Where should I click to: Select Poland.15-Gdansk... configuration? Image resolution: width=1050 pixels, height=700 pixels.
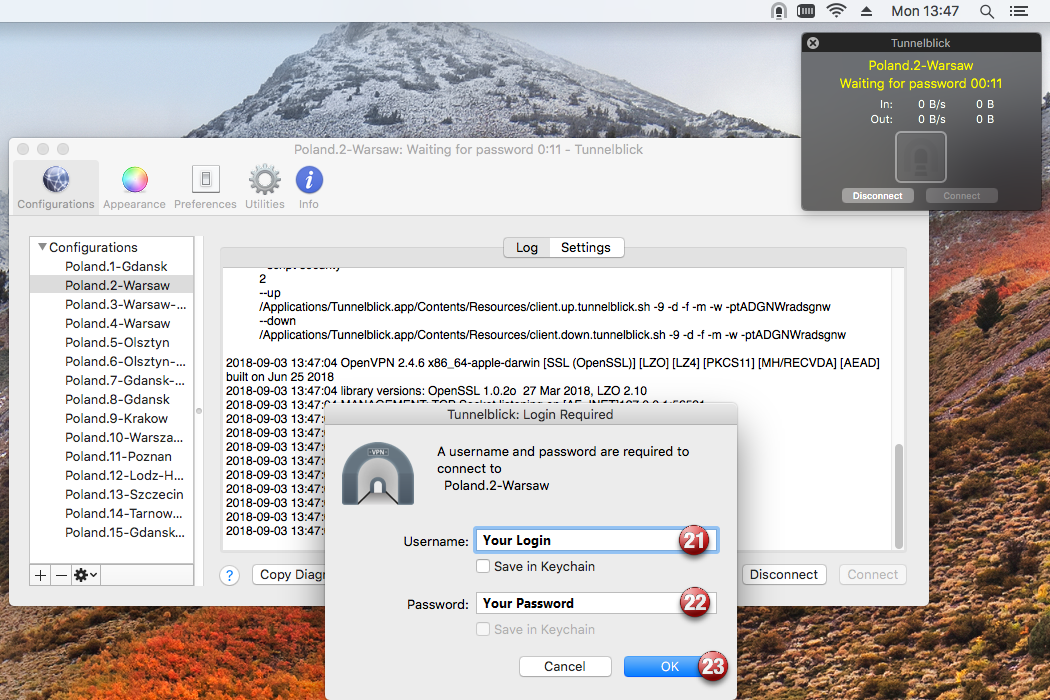[x=125, y=533]
